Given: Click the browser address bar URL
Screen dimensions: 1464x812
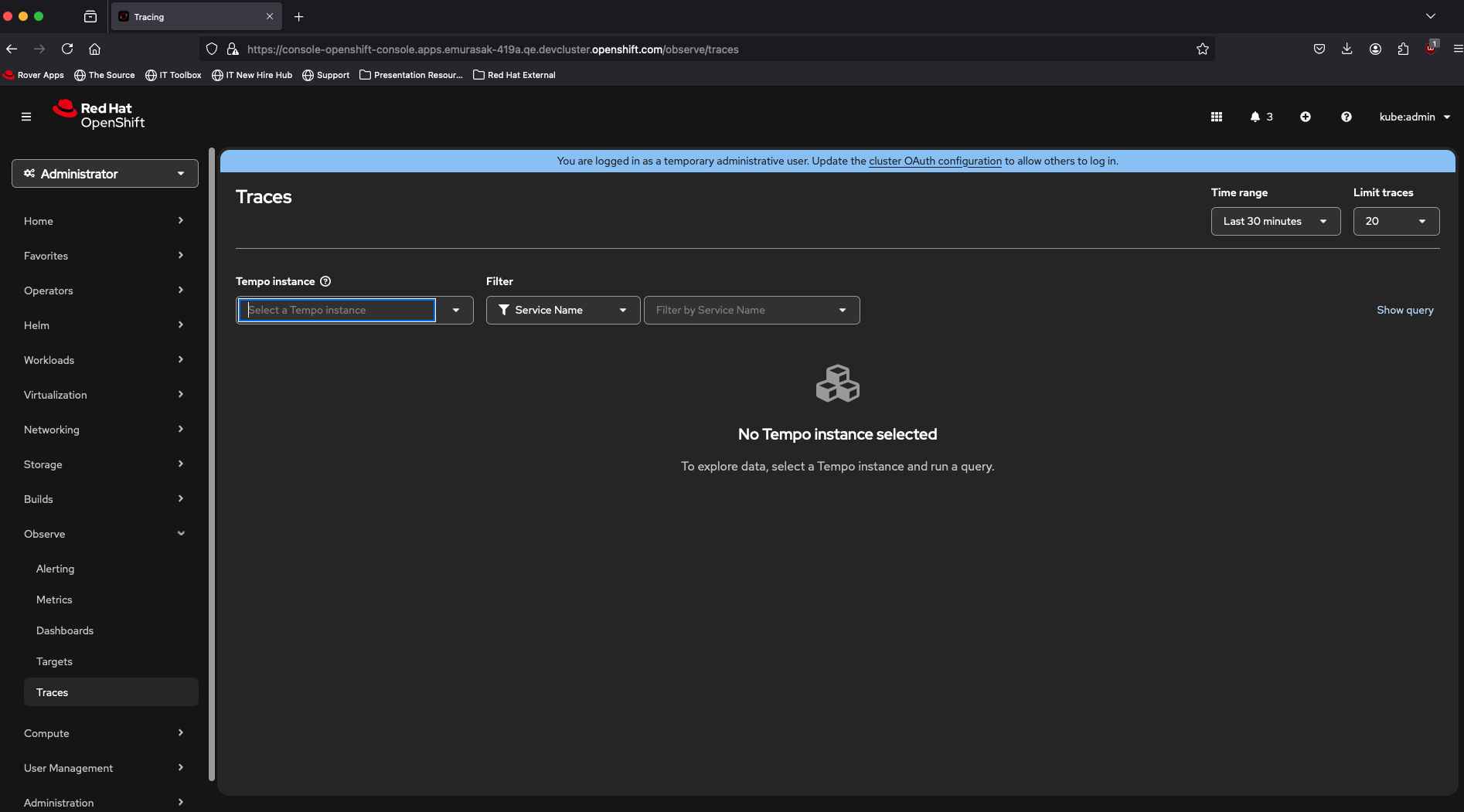Looking at the screenshot, I should coord(492,49).
